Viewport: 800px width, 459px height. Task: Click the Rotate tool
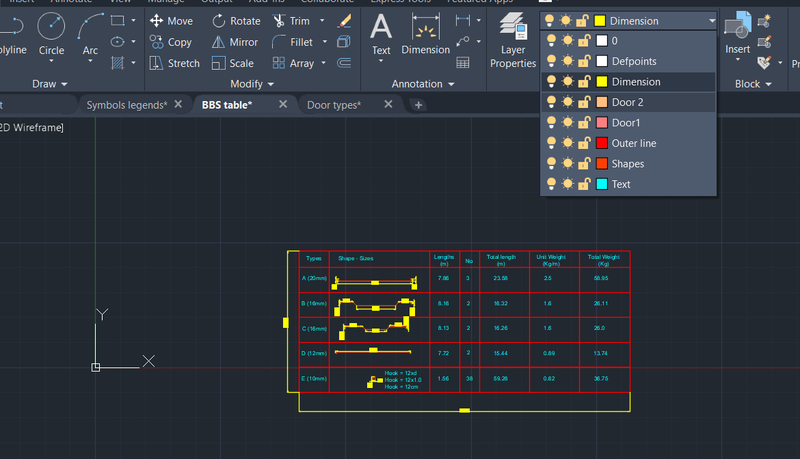click(x=236, y=21)
